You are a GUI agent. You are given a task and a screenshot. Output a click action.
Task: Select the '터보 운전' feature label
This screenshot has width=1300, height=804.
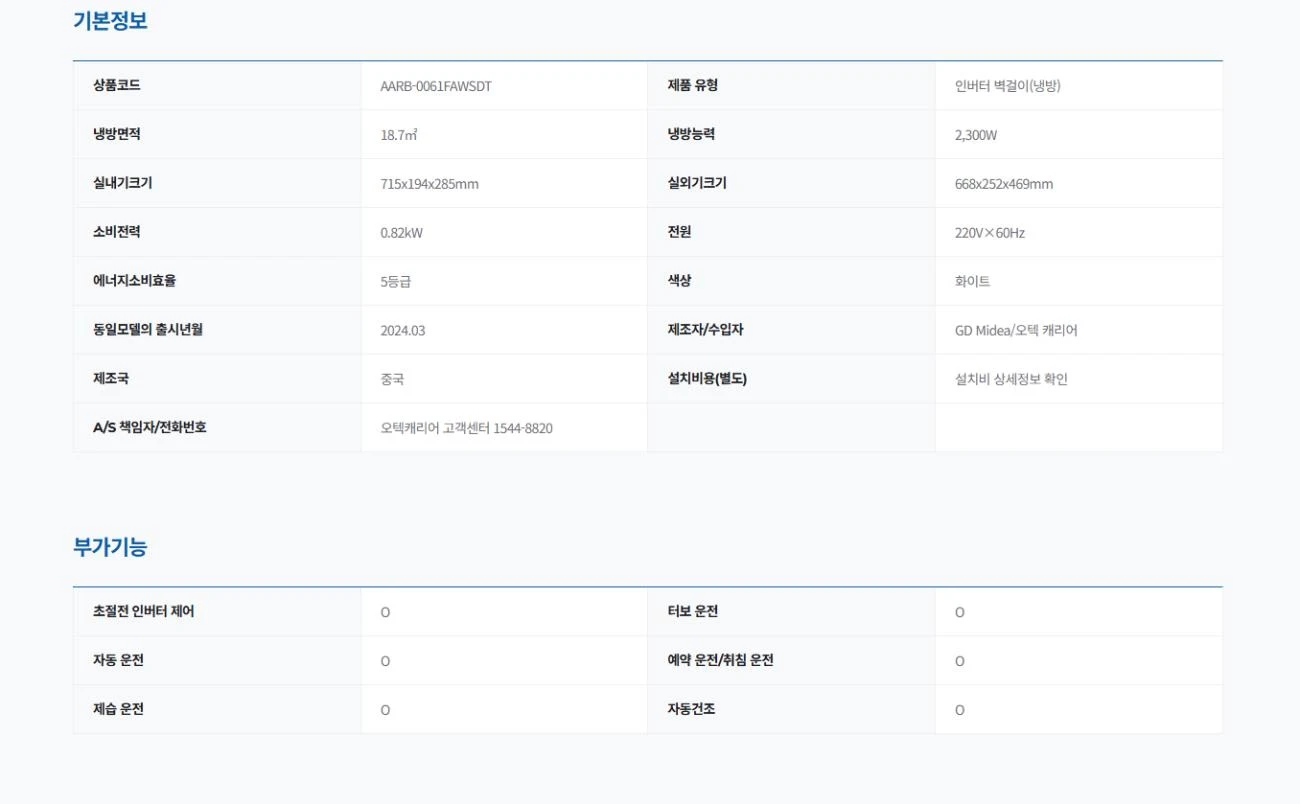pyautogui.click(x=693, y=611)
